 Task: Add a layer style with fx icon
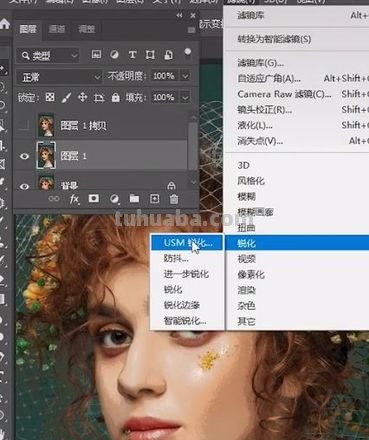point(74,199)
